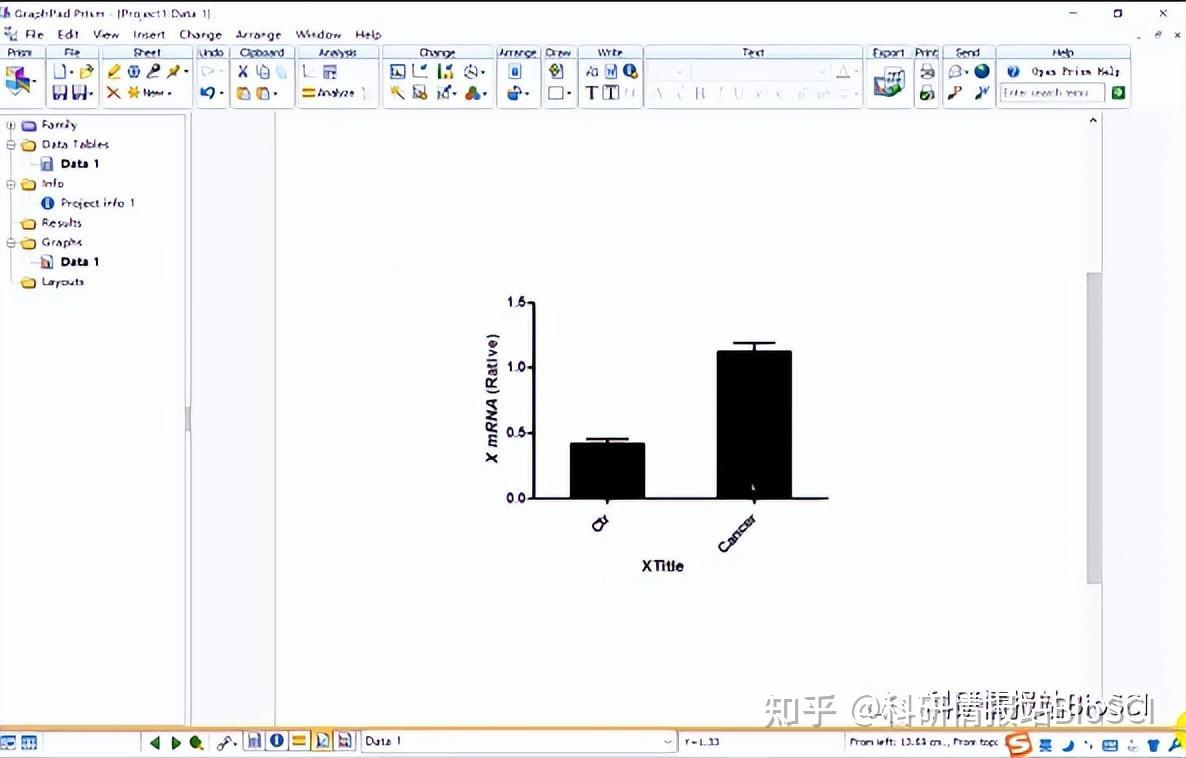Open the sheet selector dropdown showing Data 1
1186x758 pixels.
point(666,741)
